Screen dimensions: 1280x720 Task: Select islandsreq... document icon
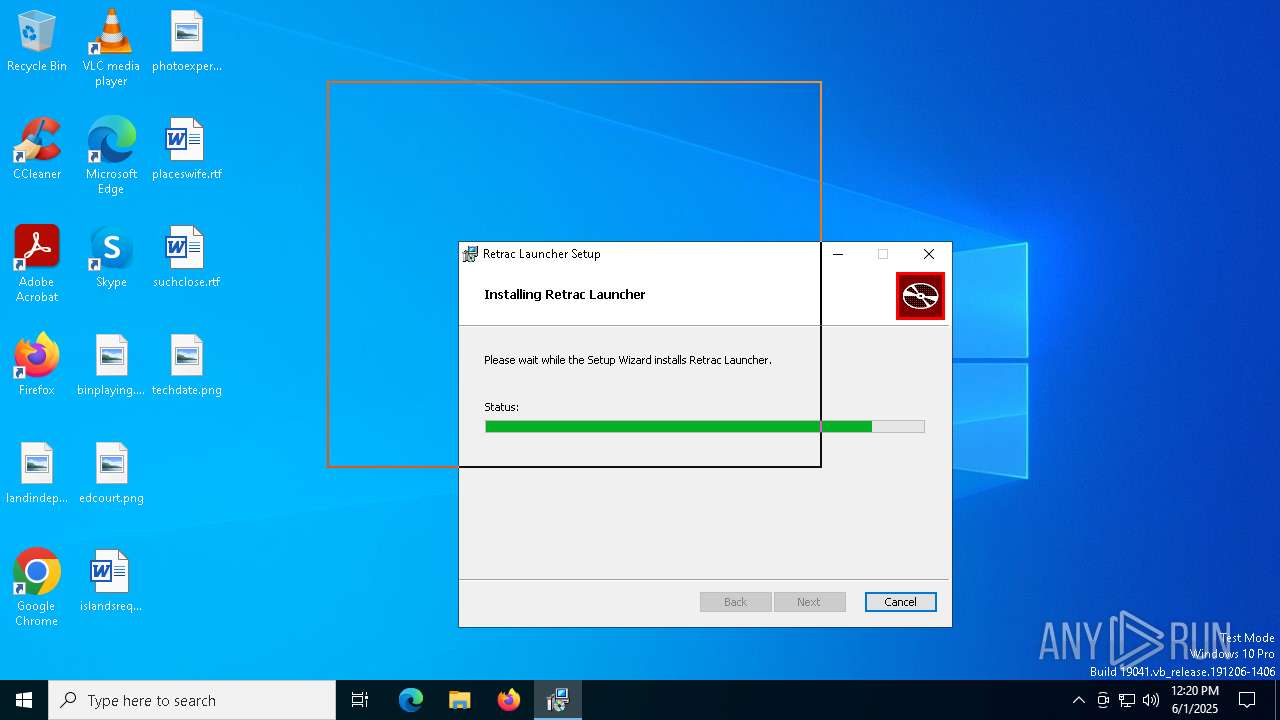tap(111, 582)
